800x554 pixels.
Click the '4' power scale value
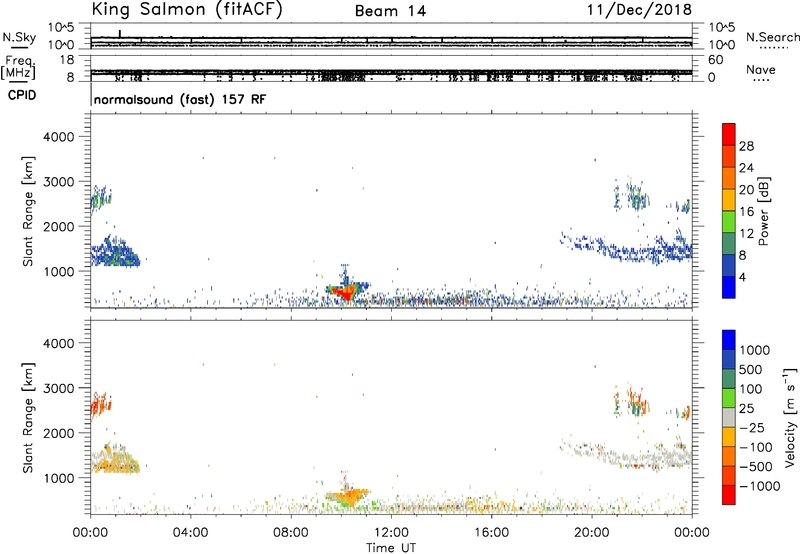(x=742, y=277)
